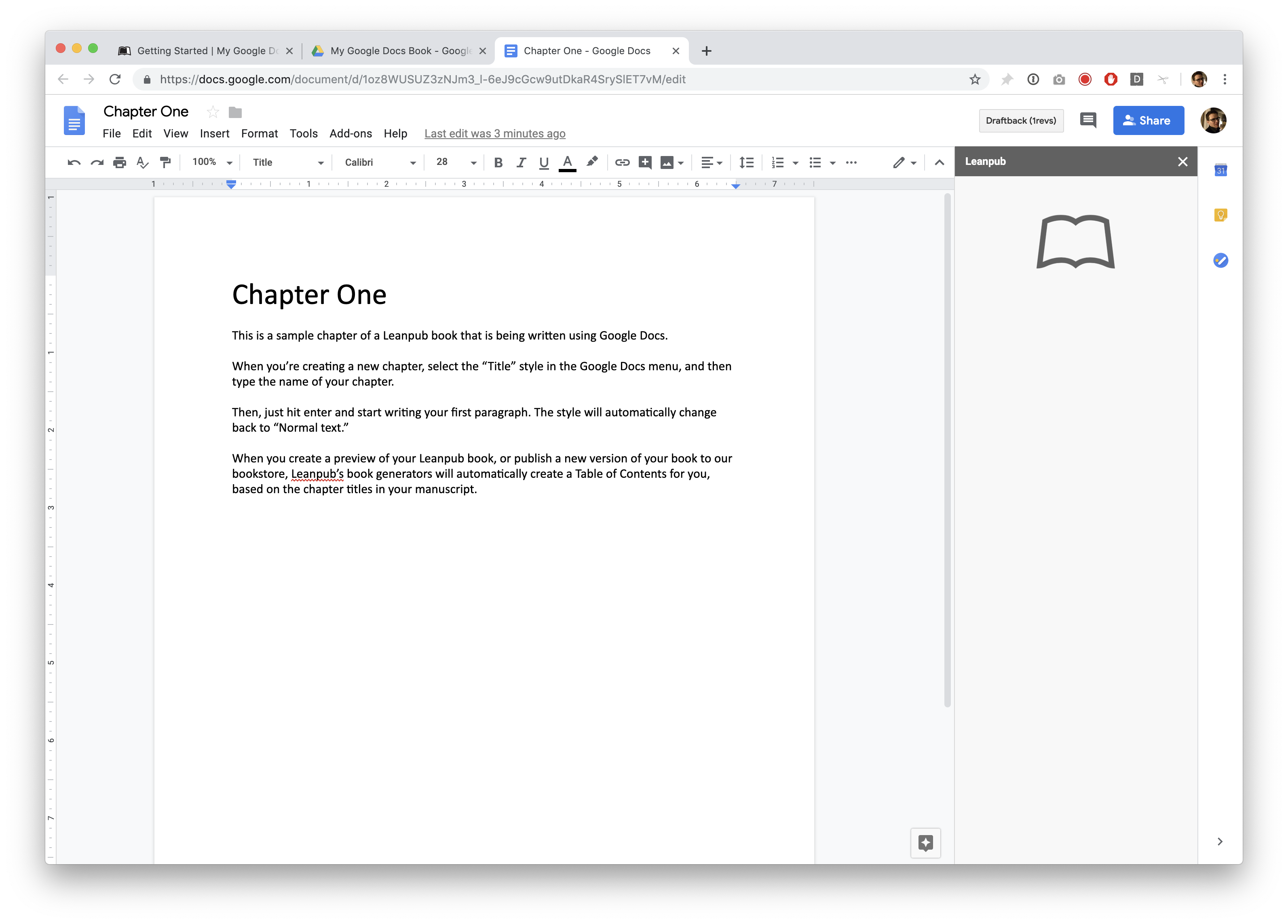The image size is (1288, 924).
Task: Click the Explore button at bottom right
Action: (x=925, y=843)
